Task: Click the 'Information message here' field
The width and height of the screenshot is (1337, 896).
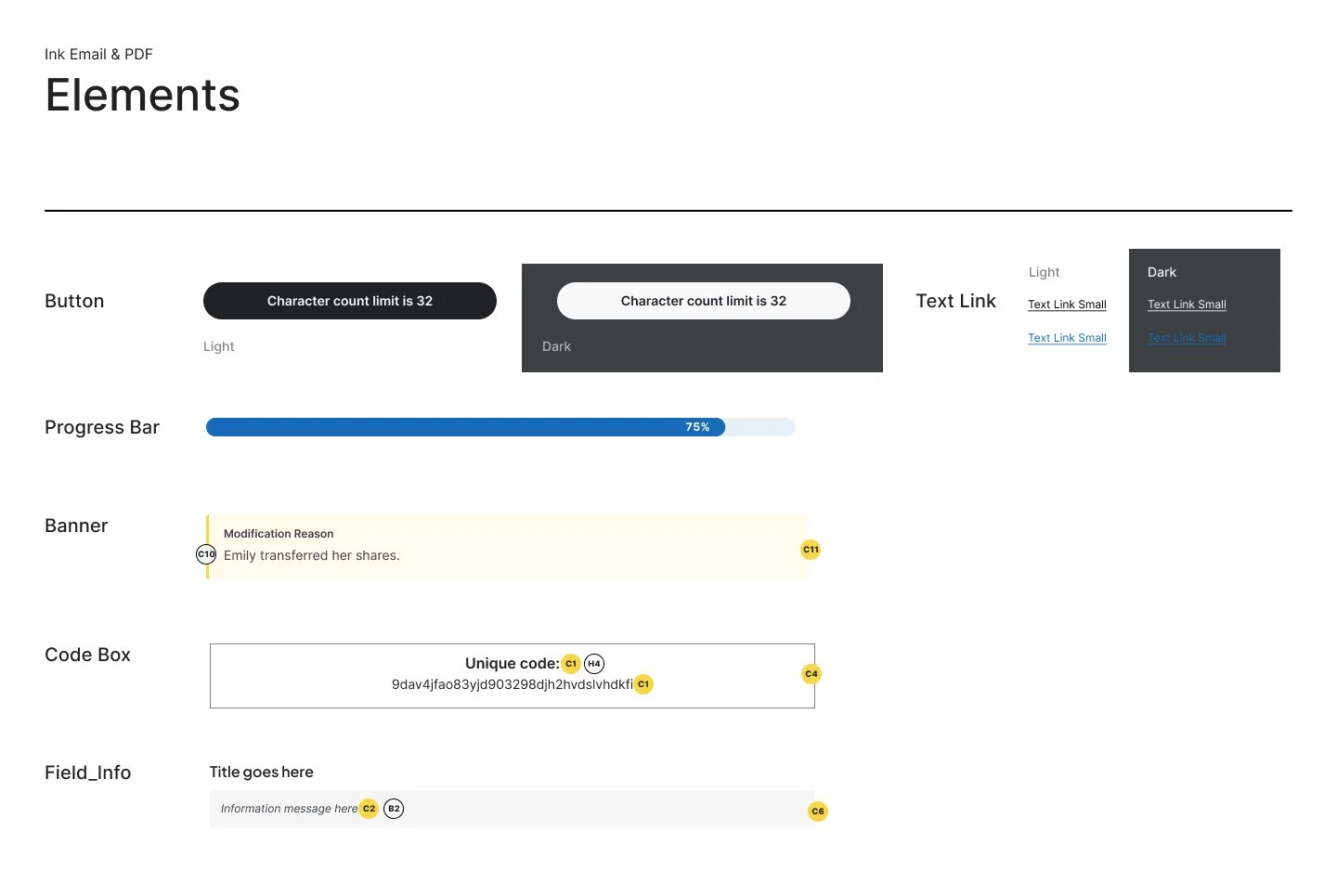Action: (513, 809)
